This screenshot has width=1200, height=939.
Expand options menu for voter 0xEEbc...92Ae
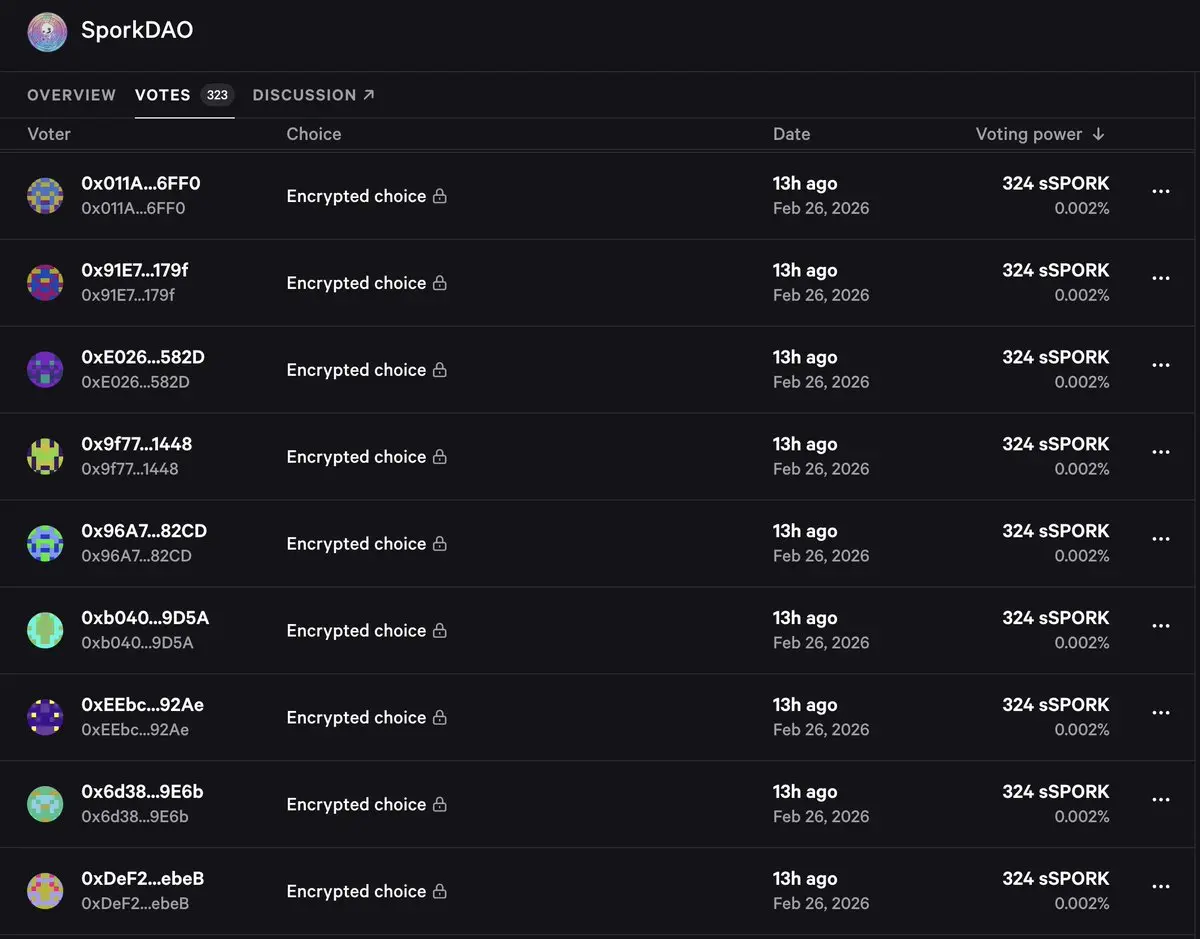(1160, 713)
